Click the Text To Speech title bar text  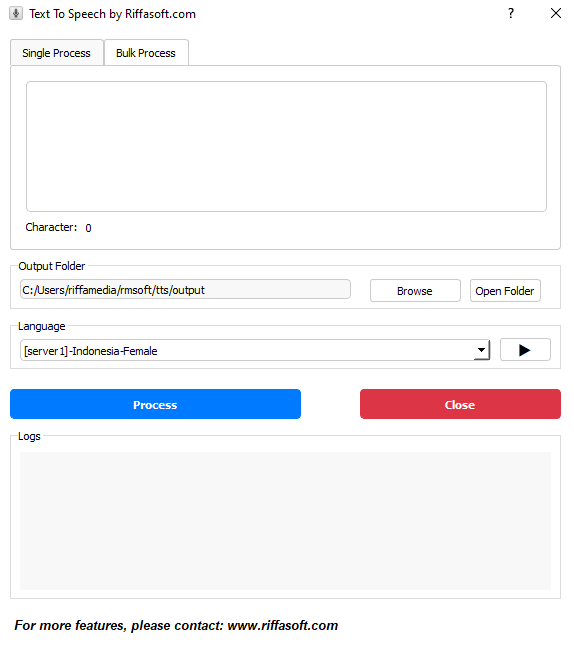click(112, 14)
